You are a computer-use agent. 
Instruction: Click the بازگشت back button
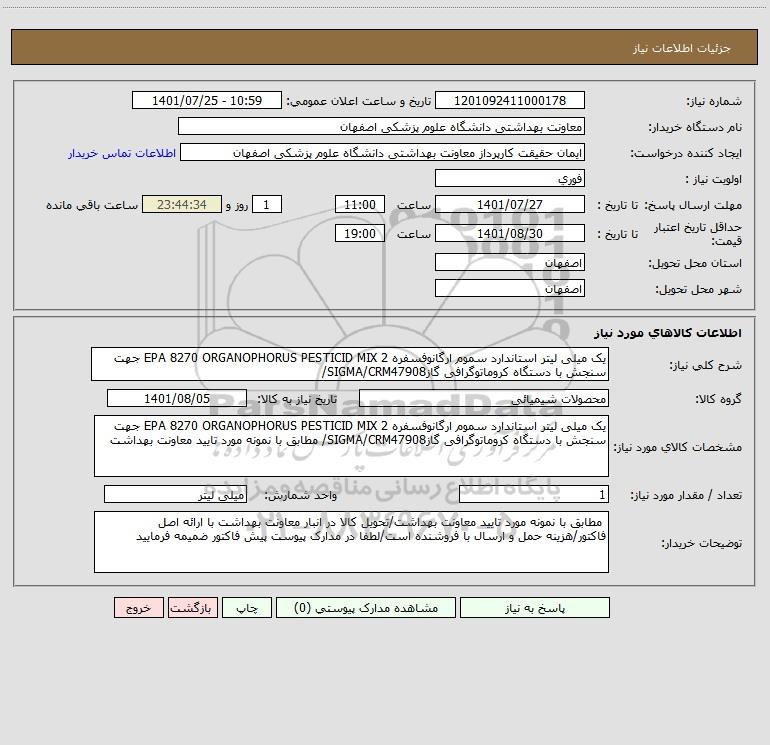(x=192, y=607)
